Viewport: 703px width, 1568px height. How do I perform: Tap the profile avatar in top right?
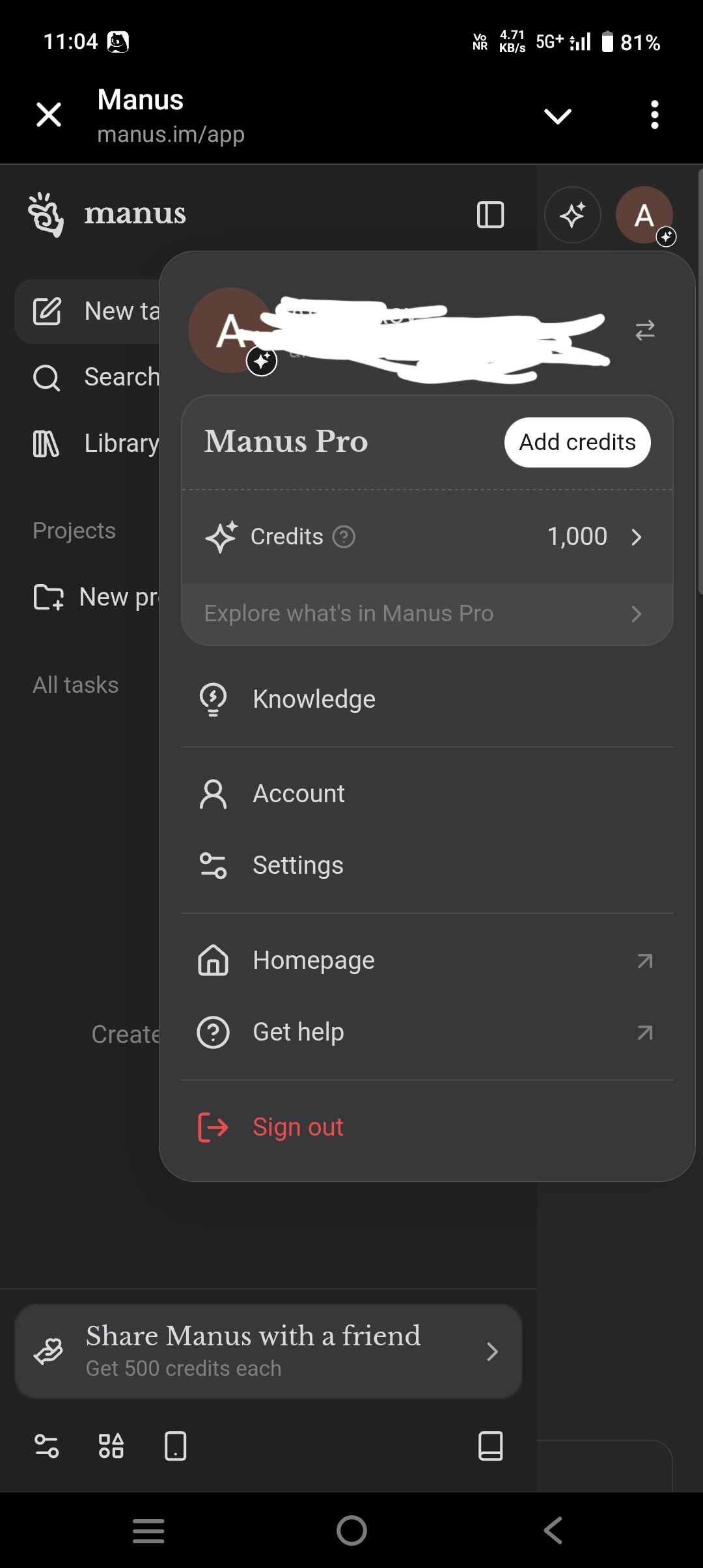tap(644, 215)
